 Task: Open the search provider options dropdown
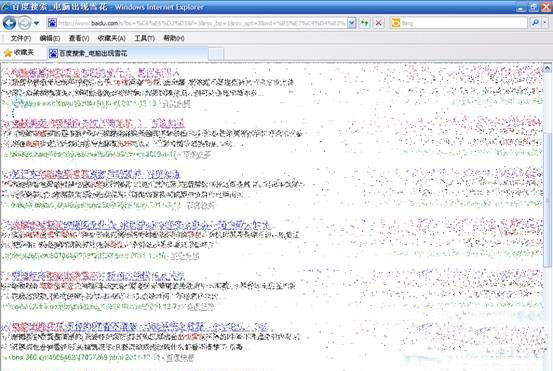[545, 23]
